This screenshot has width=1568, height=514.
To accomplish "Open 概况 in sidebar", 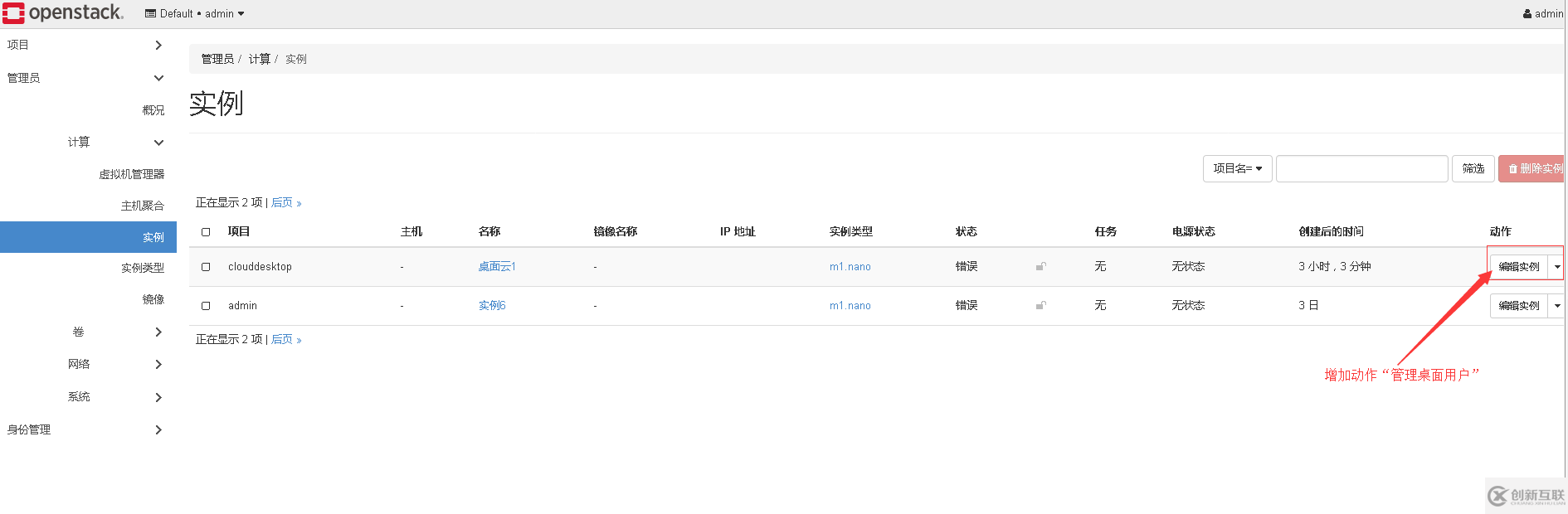I will (153, 110).
